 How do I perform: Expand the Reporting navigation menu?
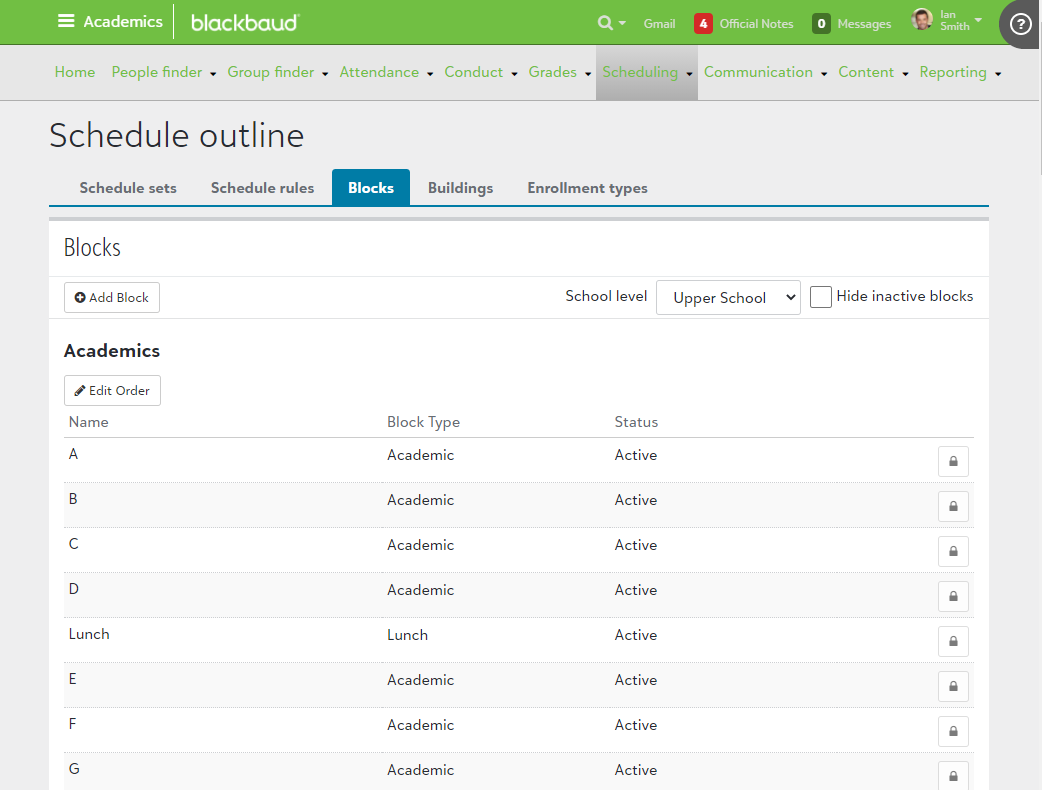point(960,72)
